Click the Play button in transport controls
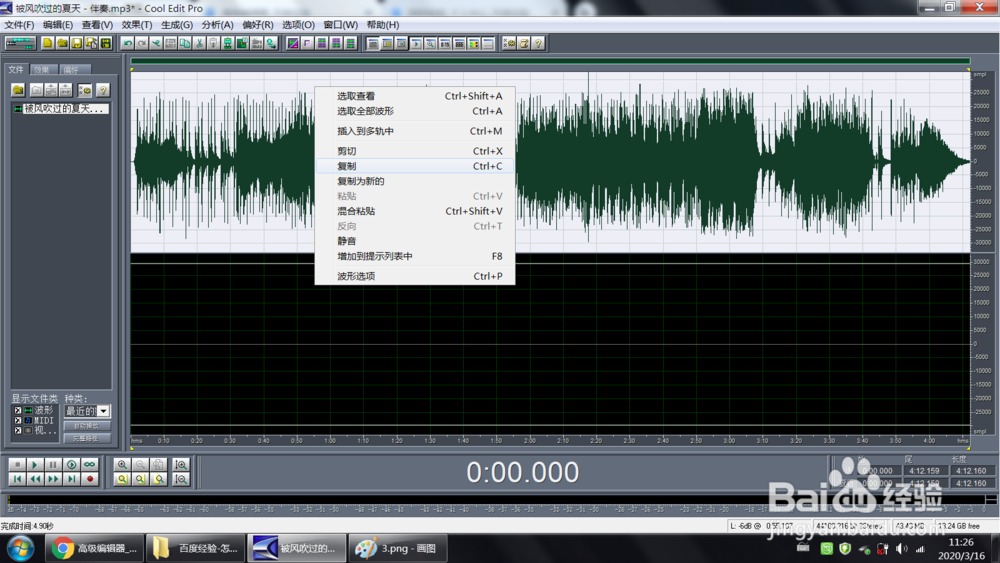This screenshot has height=563, width=1000. click(x=35, y=465)
